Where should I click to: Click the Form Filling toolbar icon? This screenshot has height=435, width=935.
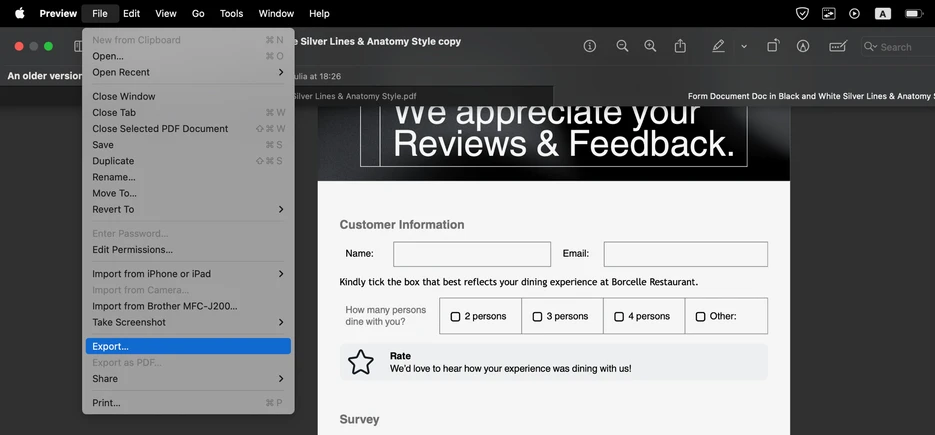[838, 46]
